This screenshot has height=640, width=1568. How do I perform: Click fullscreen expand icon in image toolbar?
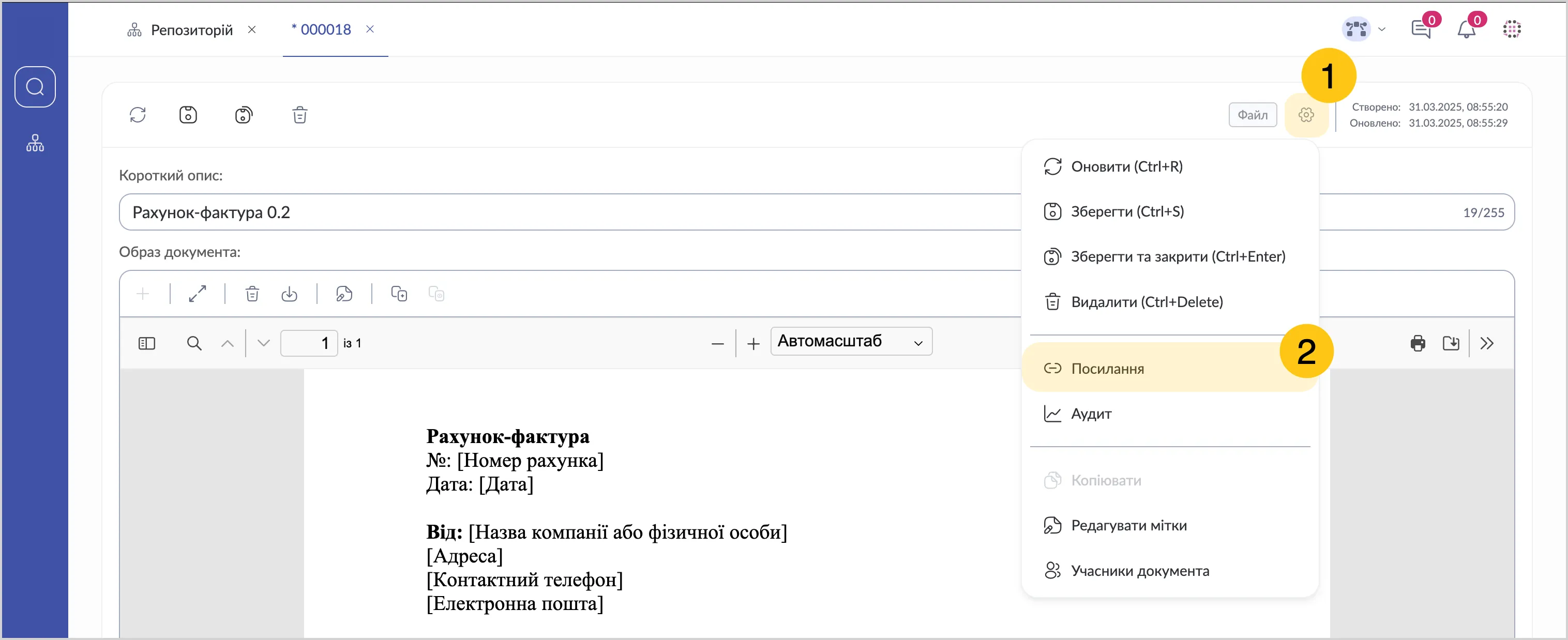tap(197, 294)
